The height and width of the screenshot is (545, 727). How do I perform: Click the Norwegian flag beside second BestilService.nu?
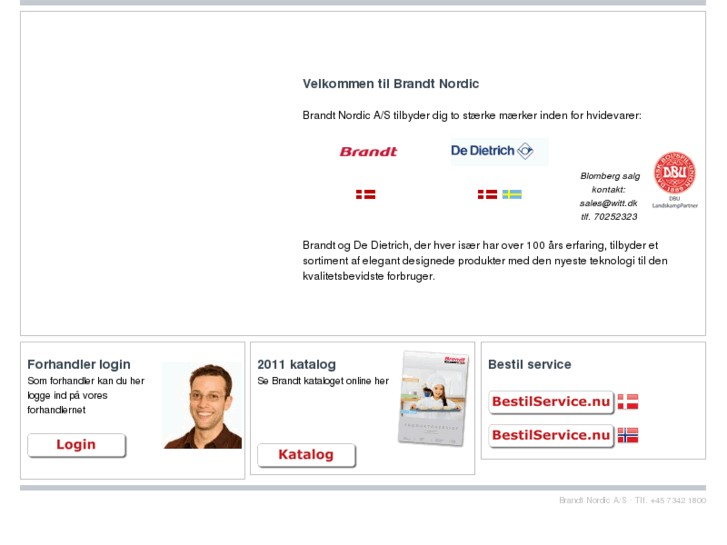pos(628,435)
